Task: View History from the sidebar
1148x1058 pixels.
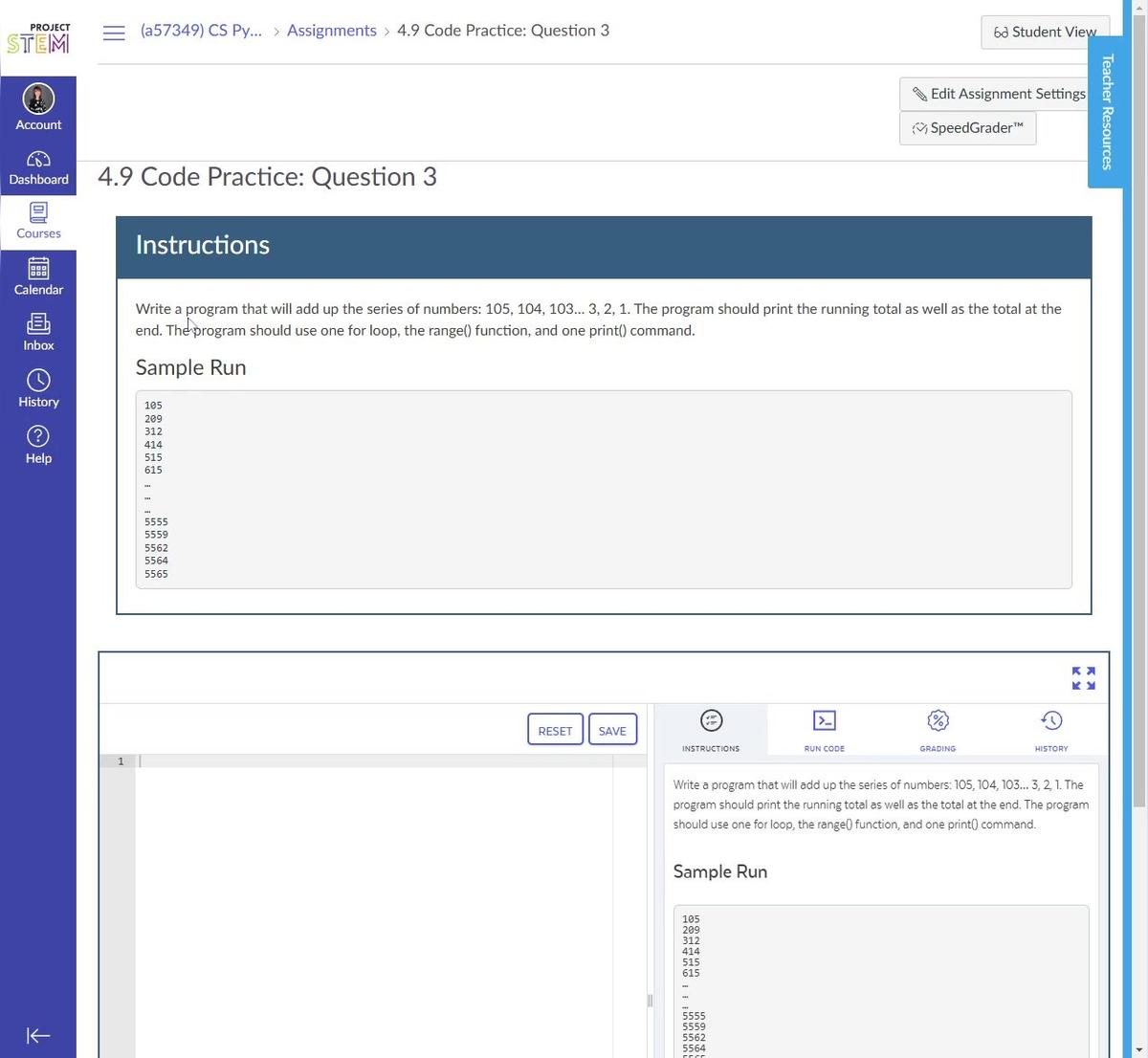Action: click(x=38, y=387)
